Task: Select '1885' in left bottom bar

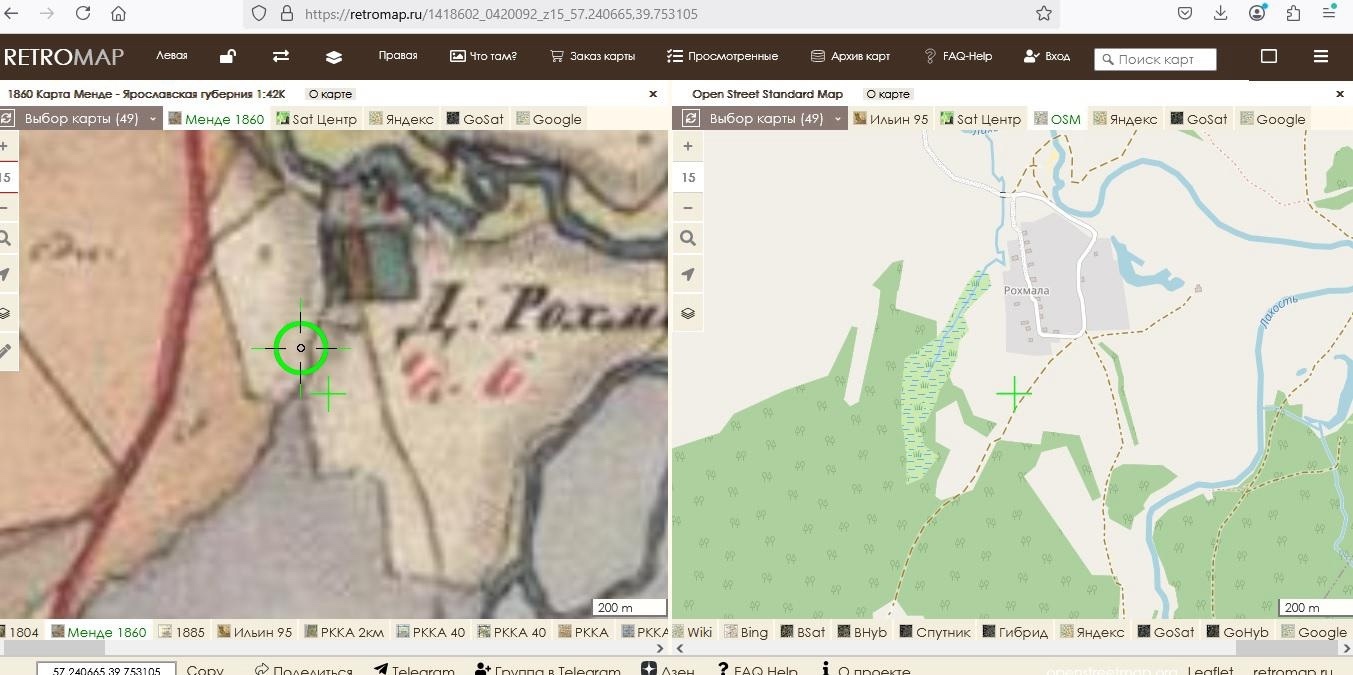Action: click(x=181, y=632)
